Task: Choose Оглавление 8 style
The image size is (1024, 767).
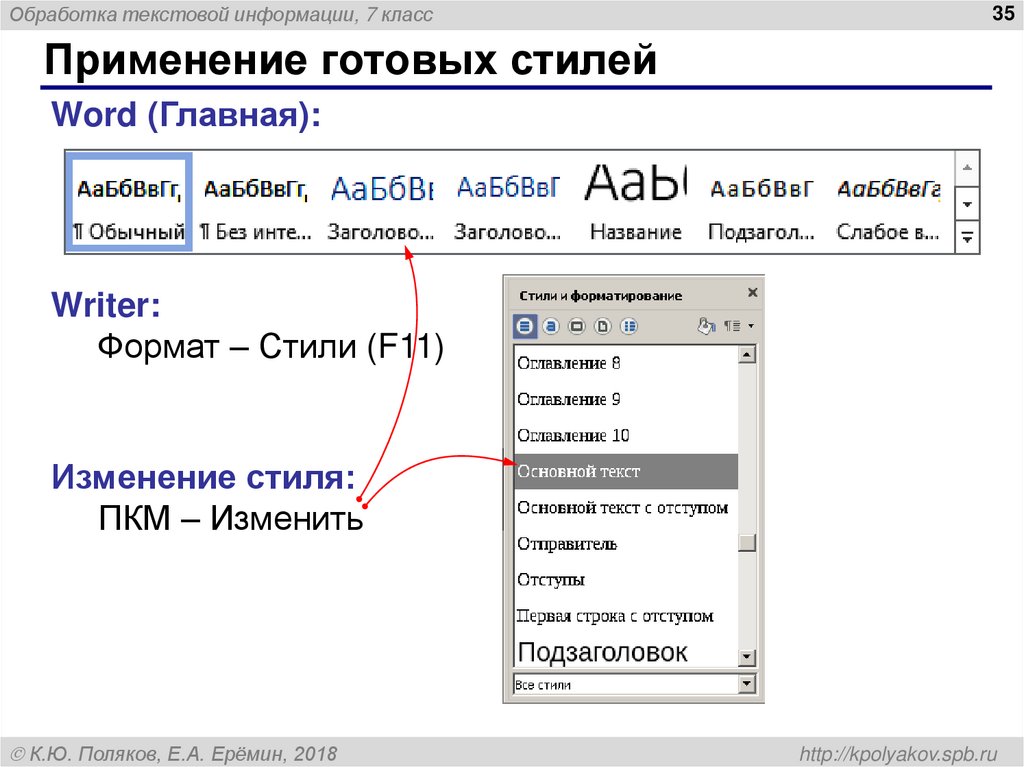Action: [626, 363]
